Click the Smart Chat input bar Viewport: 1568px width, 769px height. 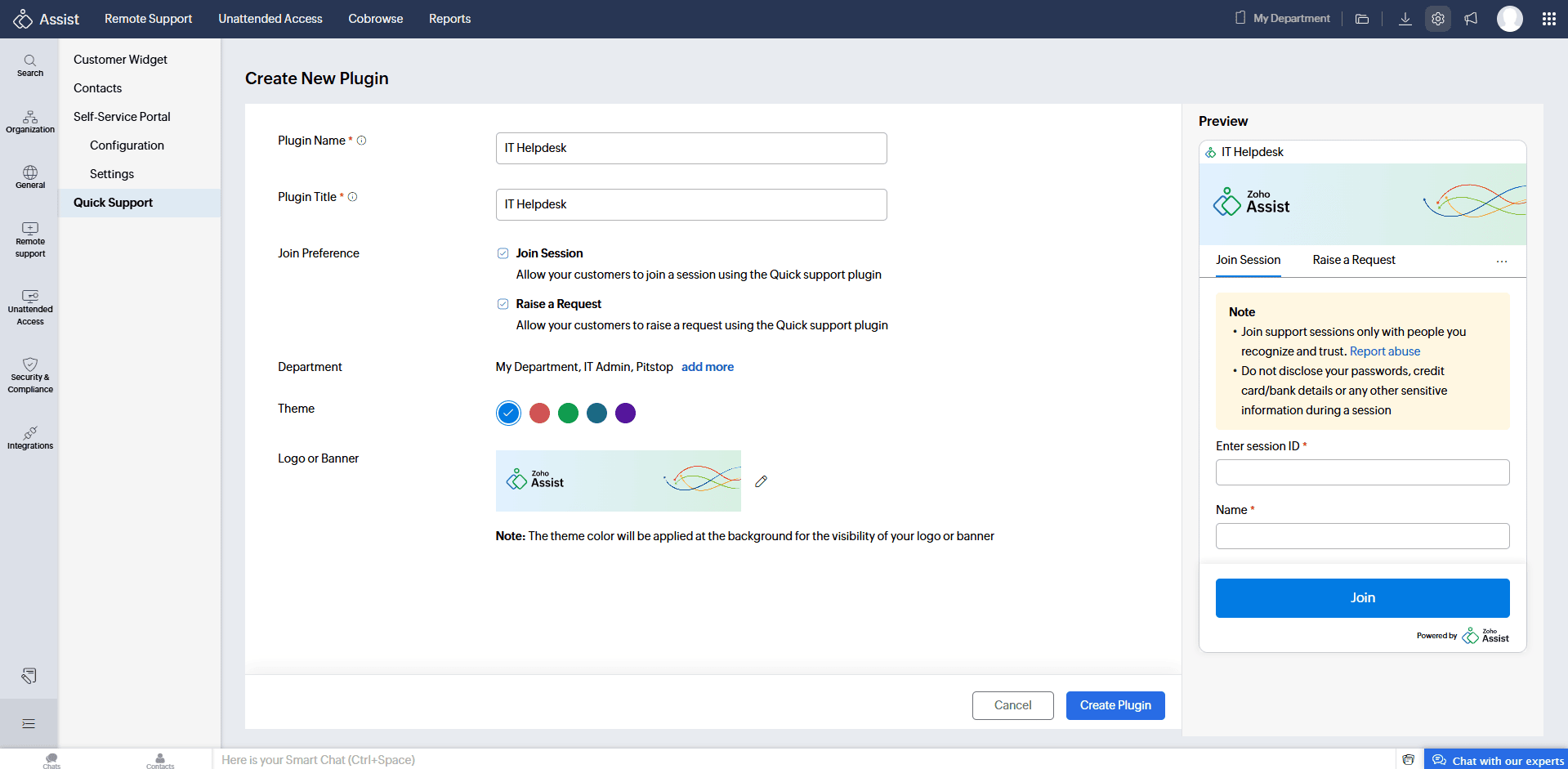point(804,760)
